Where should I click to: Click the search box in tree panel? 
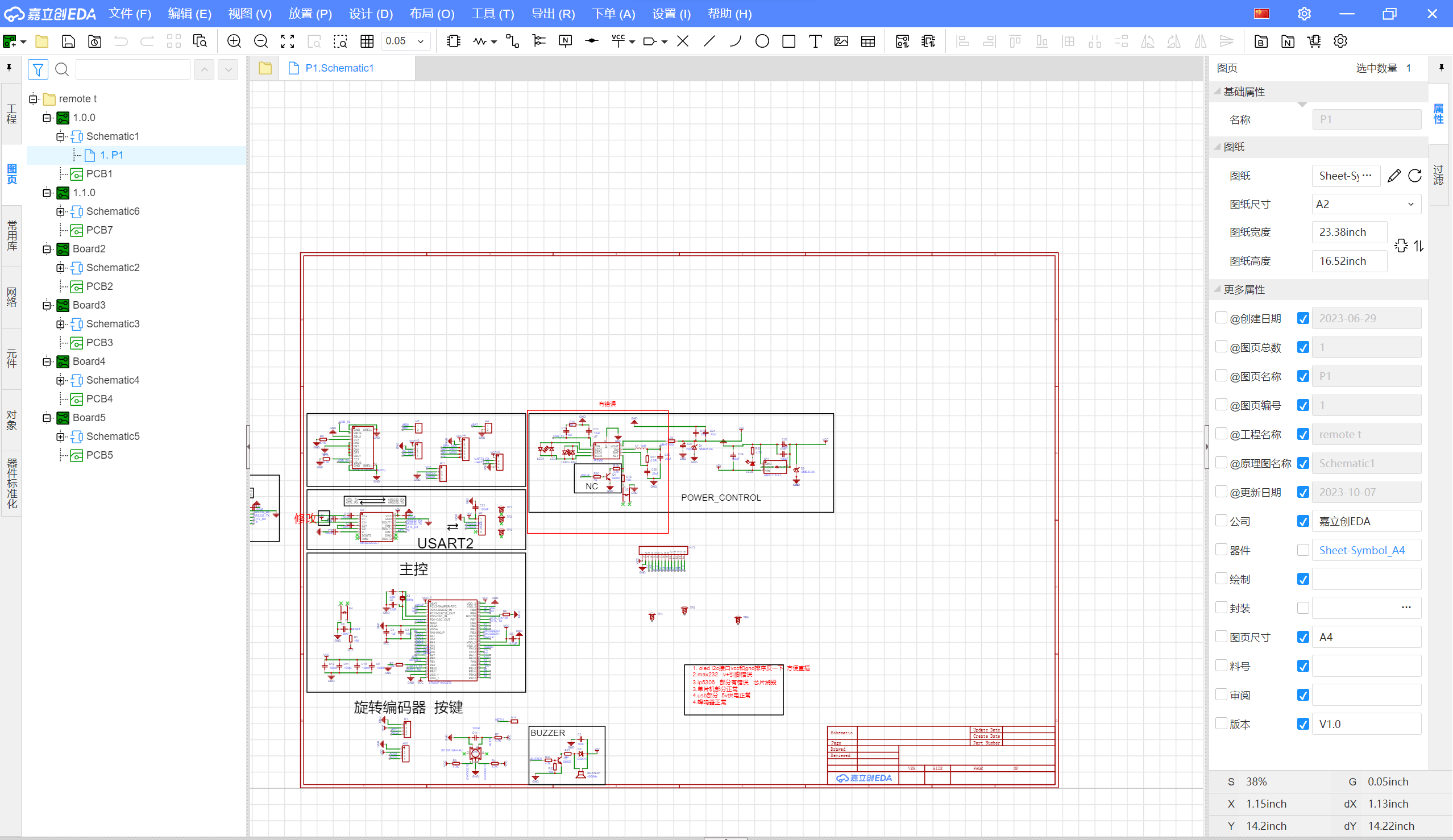point(132,69)
